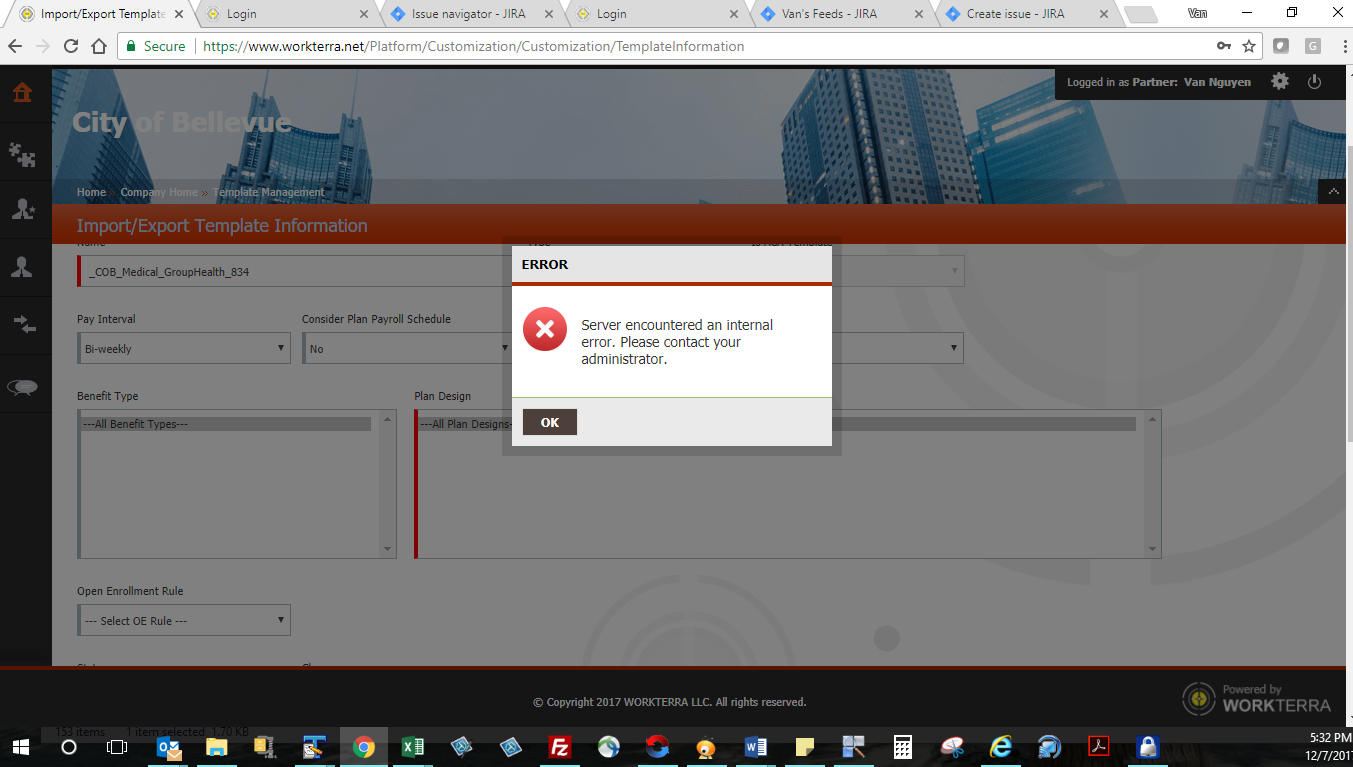The image size is (1353, 767).
Task: Click the power logout icon
Action: pyautogui.click(x=1315, y=82)
